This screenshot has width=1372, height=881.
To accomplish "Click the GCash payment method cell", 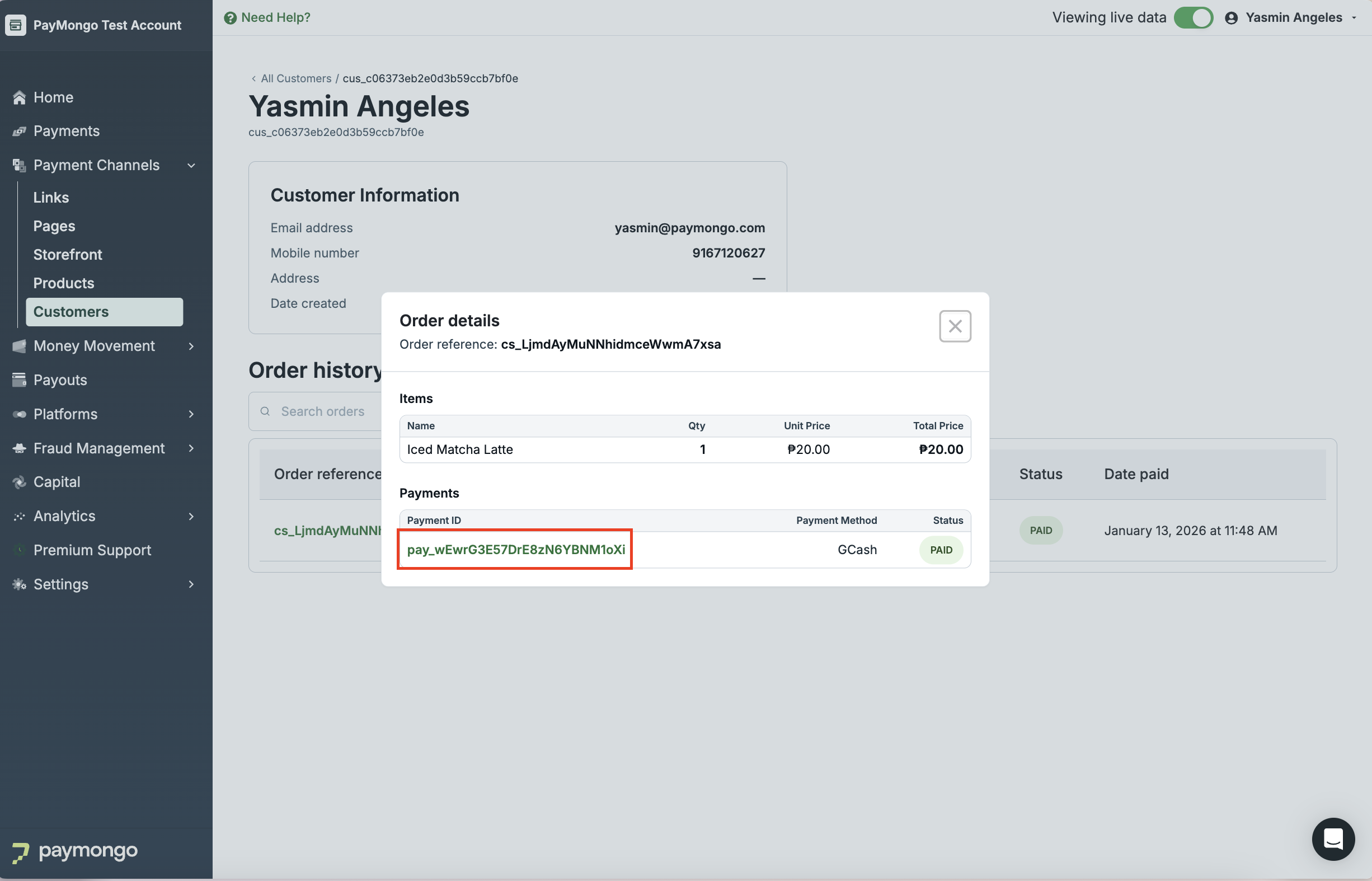I will (857, 550).
